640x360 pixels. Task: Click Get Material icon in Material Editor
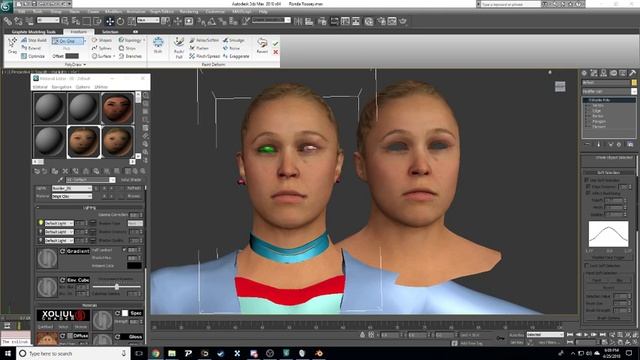click(x=37, y=171)
